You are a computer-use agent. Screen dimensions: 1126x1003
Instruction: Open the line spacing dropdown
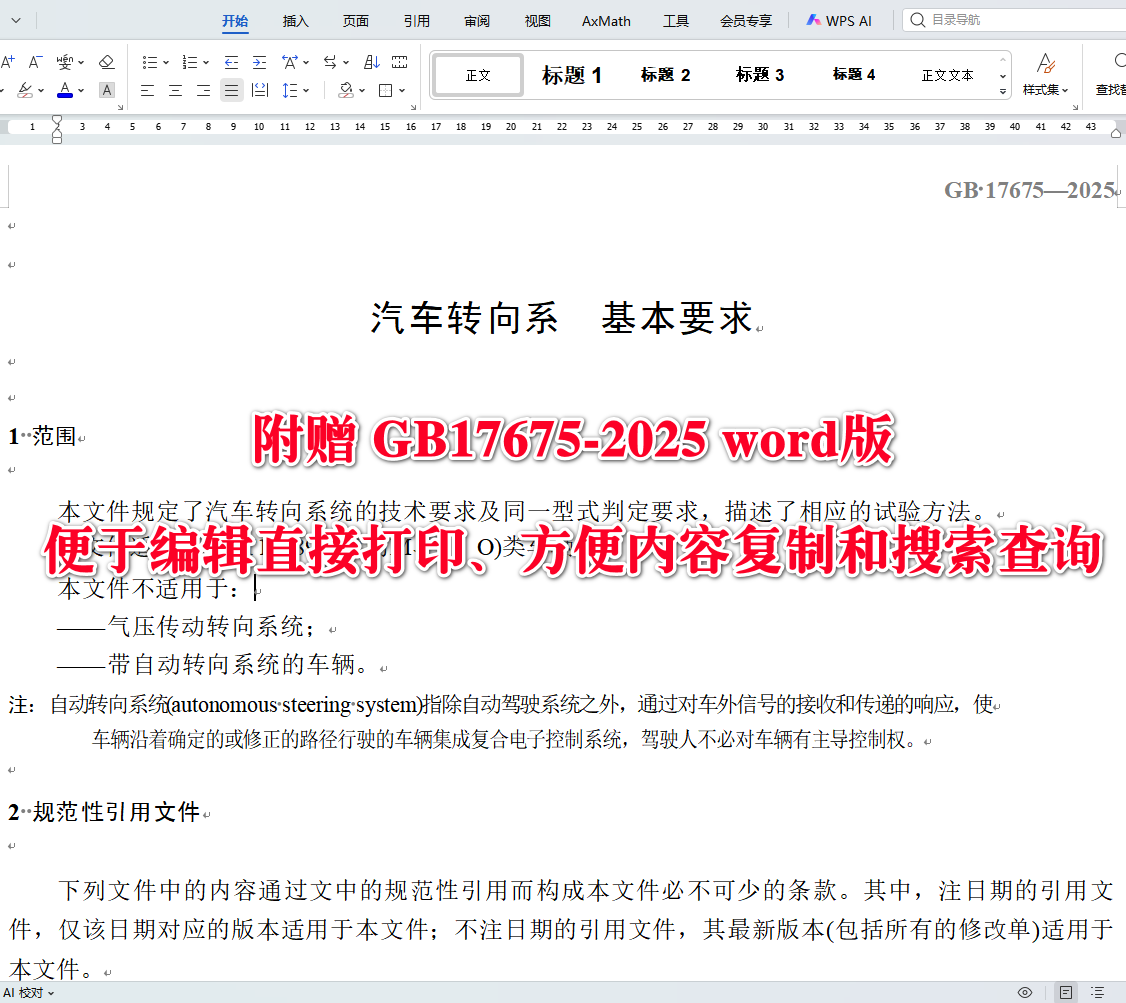[x=307, y=90]
